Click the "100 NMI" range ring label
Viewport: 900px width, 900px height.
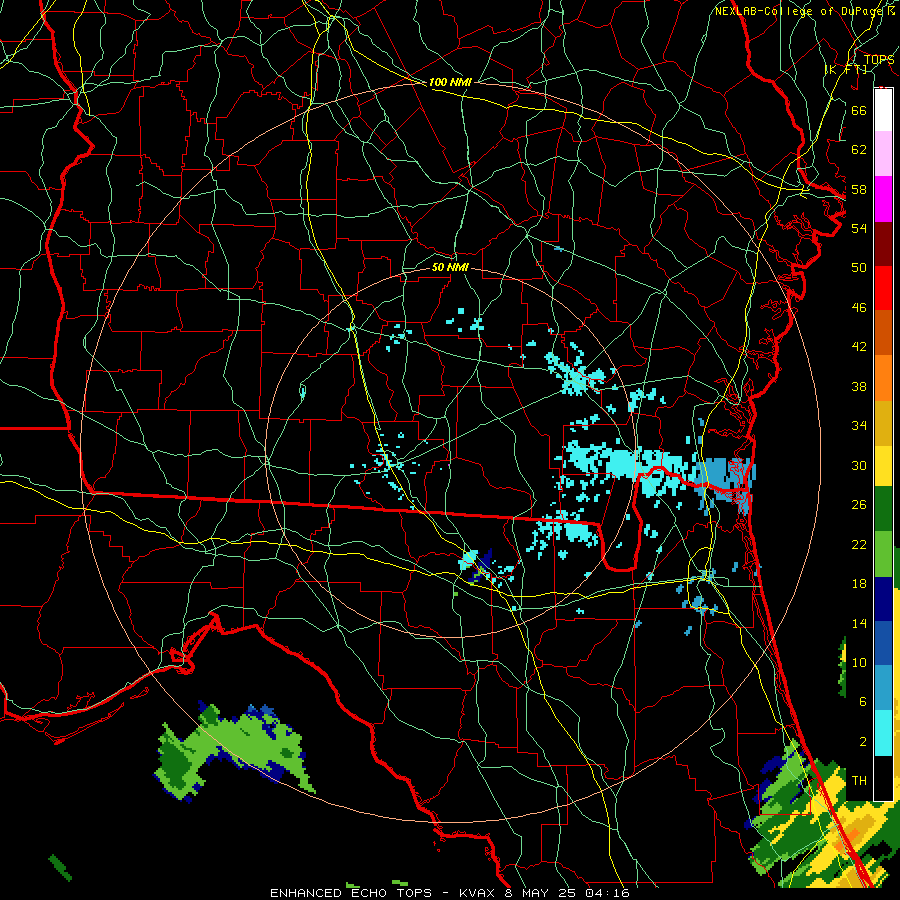click(450, 82)
